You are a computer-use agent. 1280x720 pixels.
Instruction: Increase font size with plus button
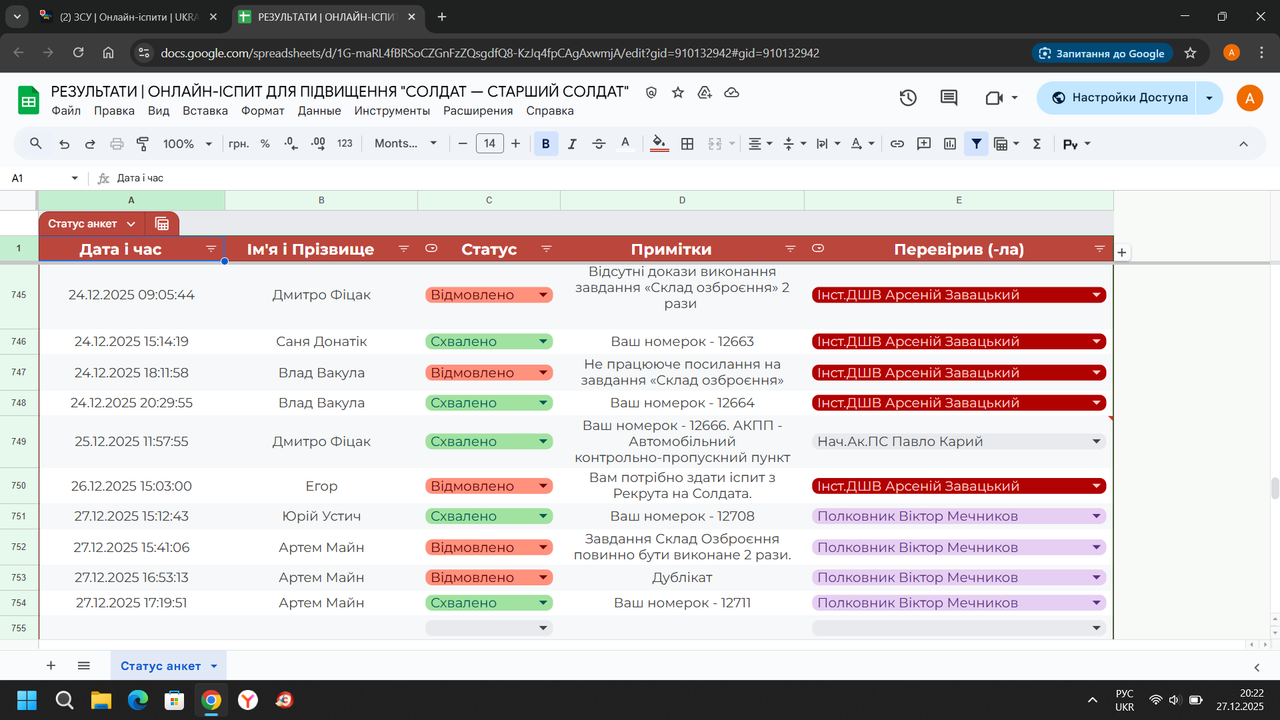[x=516, y=144]
